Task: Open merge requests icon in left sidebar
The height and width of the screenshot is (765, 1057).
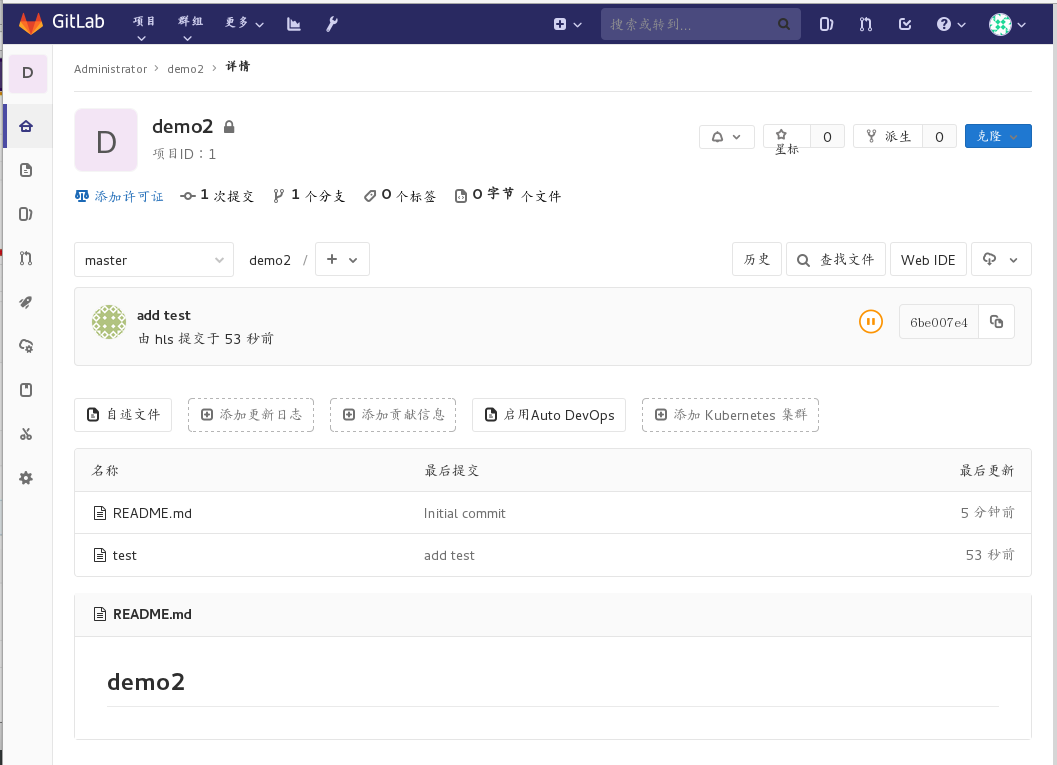Action: tap(26, 258)
